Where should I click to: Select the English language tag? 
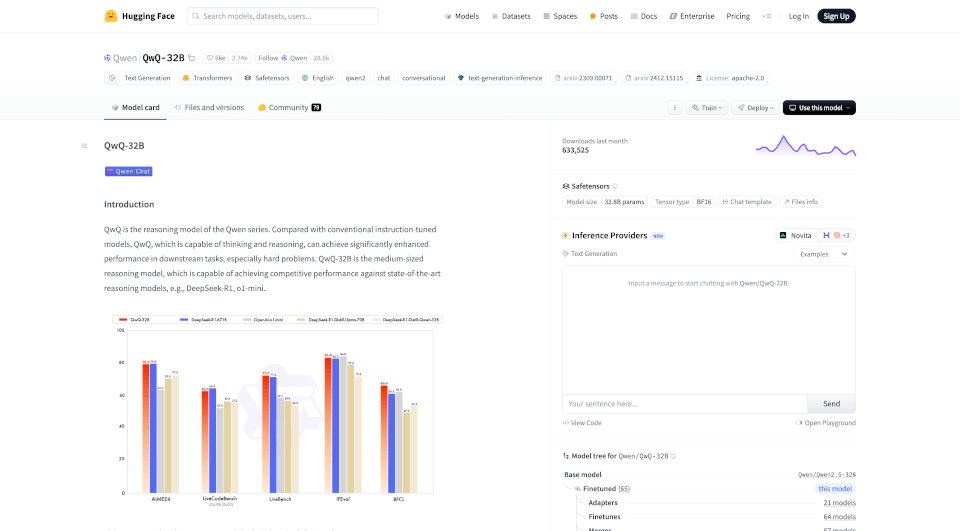(317, 78)
